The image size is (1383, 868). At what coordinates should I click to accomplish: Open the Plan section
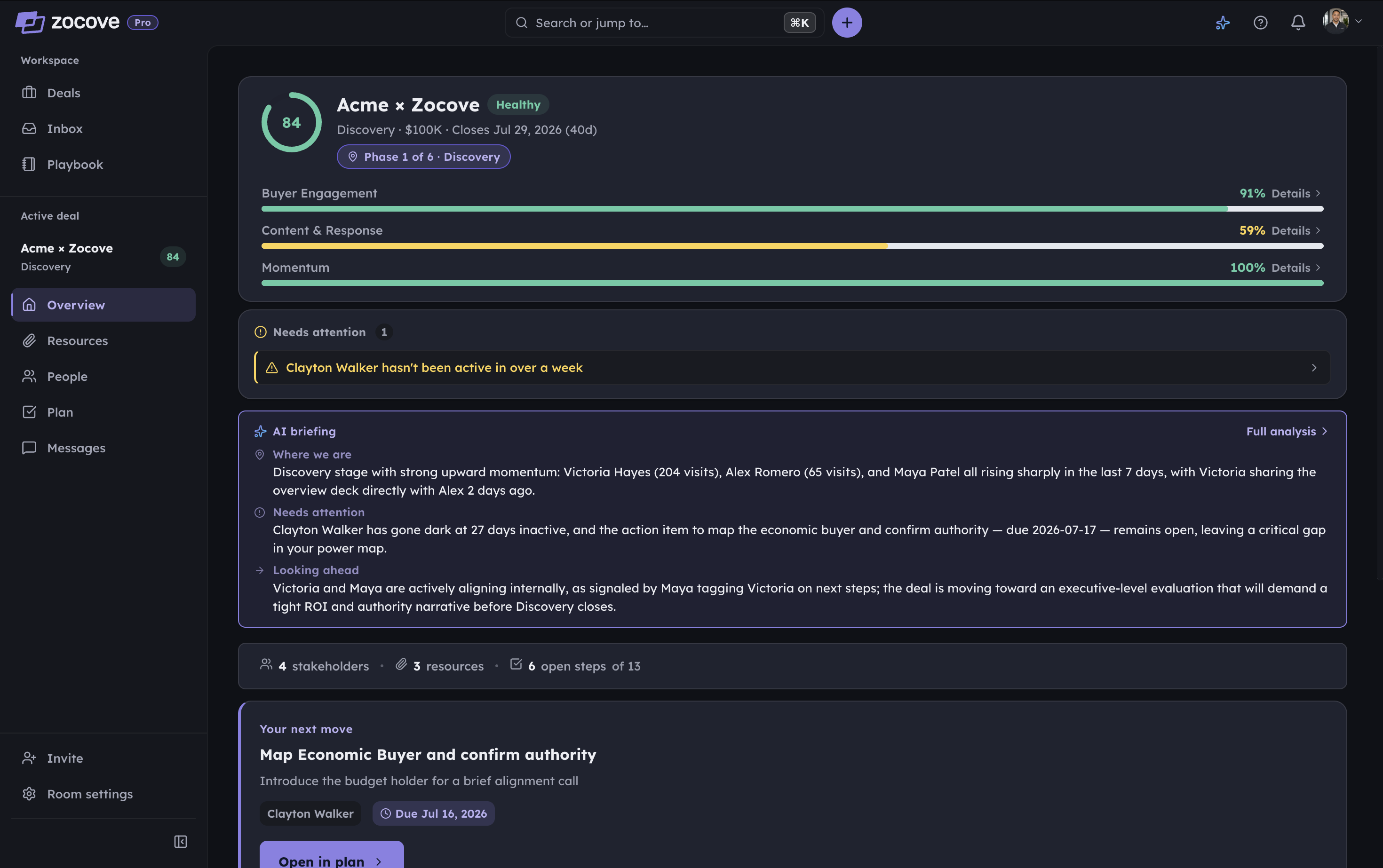103,412
